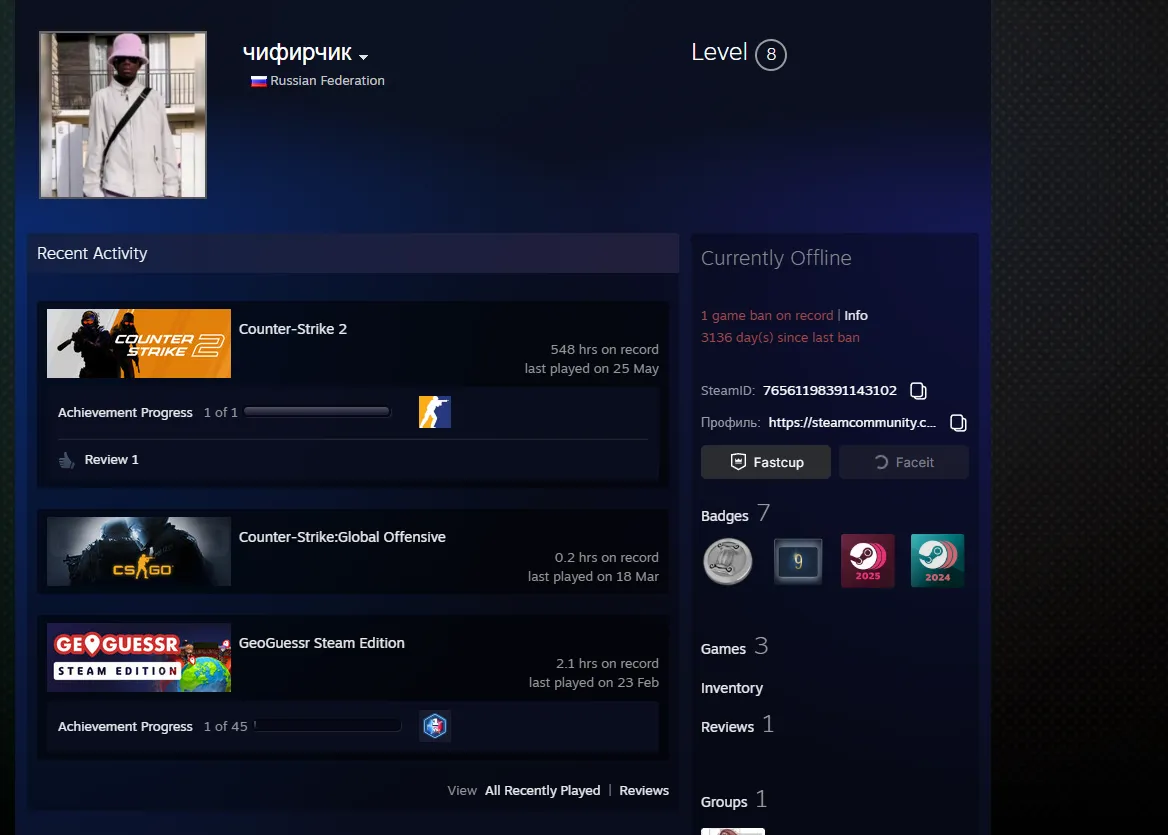
Task: Click the '3136 day(s) since last ban' text
Action: click(780, 337)
